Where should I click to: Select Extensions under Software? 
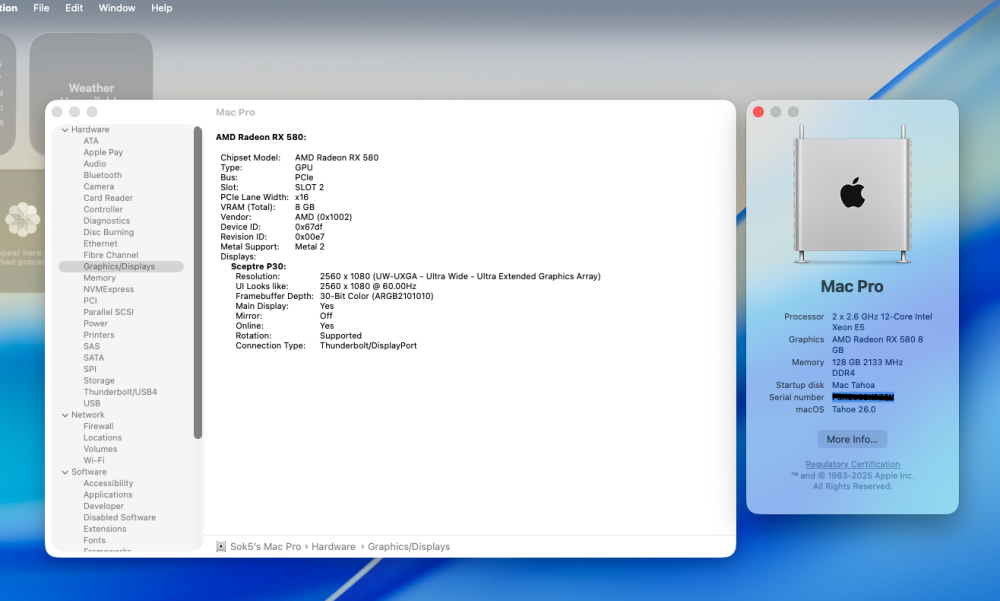tap(105, 529)
